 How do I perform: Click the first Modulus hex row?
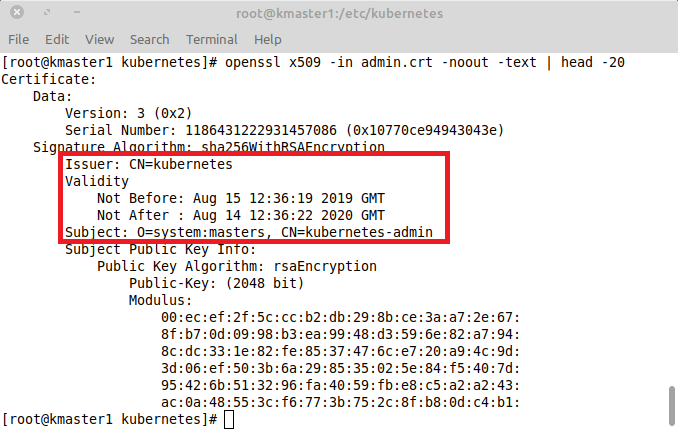point(340,317)
